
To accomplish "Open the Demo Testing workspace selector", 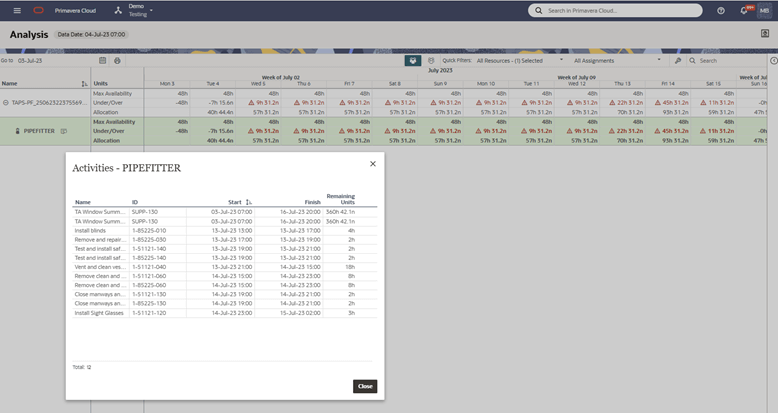I will coord(140,10).
